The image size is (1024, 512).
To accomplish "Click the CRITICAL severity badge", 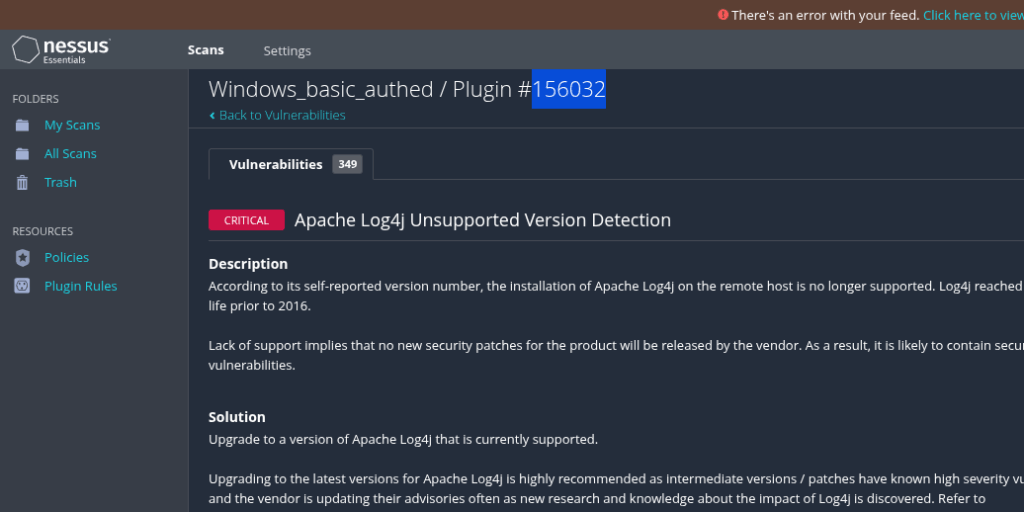I will pyautogui.click(x=246, y=220).
